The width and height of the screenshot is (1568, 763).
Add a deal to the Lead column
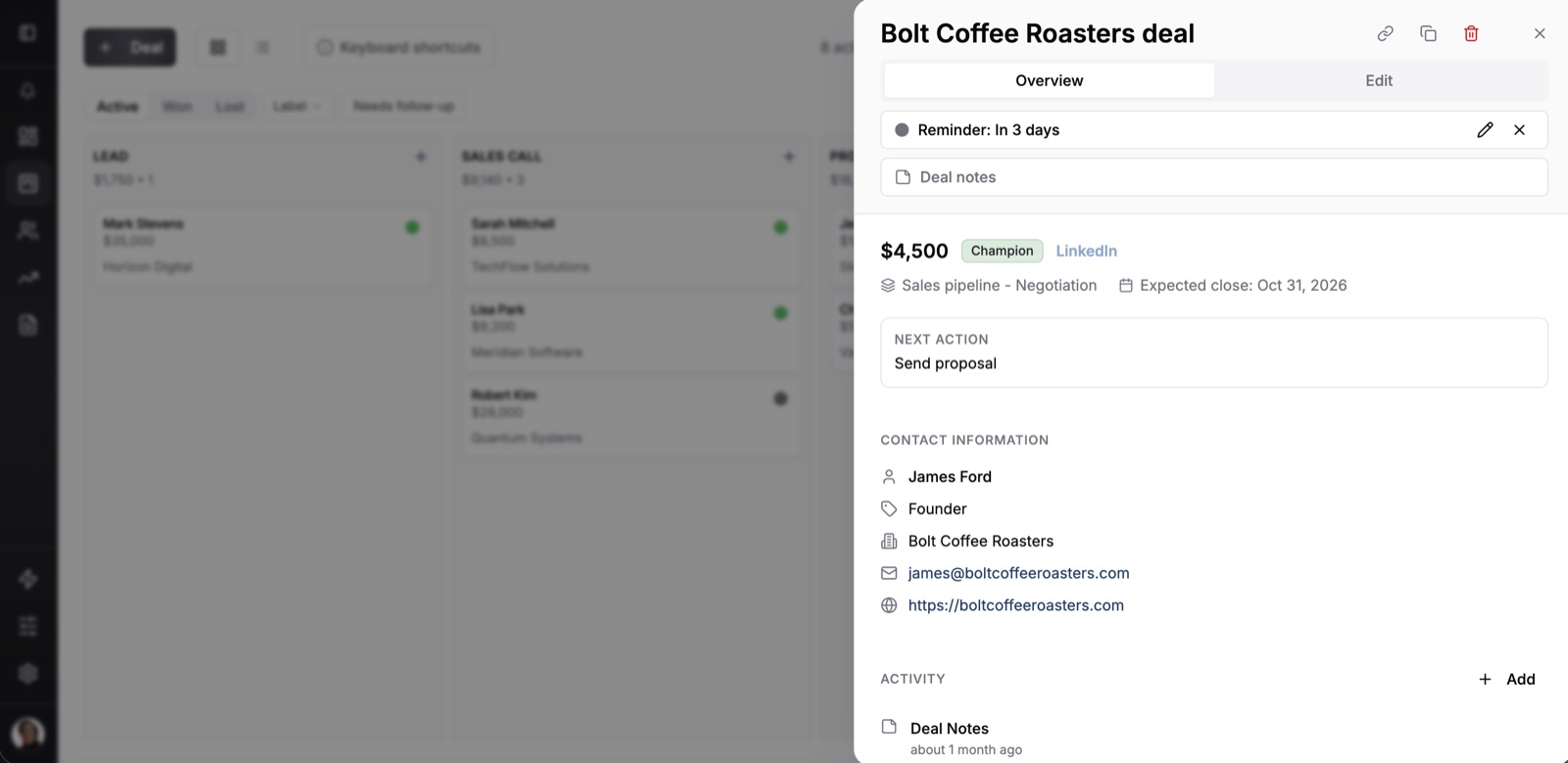pyautogui.click(x=420, y=156)
